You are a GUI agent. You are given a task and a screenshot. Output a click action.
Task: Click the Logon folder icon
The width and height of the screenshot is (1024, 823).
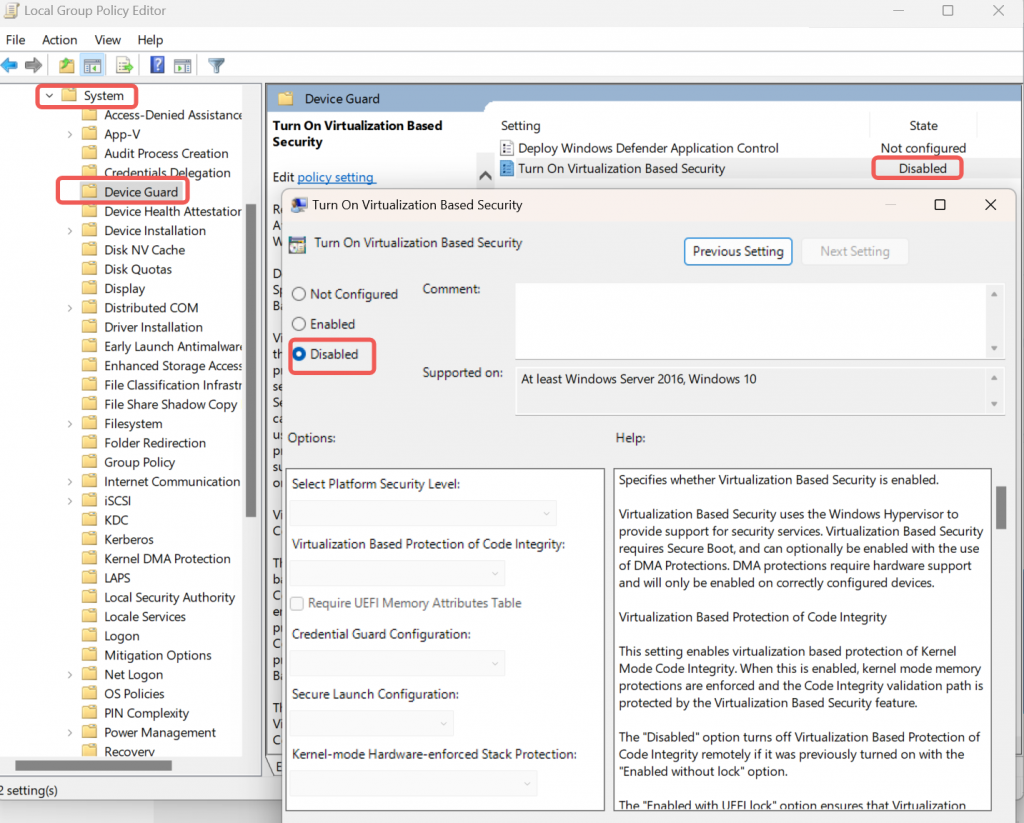[89, 636]
